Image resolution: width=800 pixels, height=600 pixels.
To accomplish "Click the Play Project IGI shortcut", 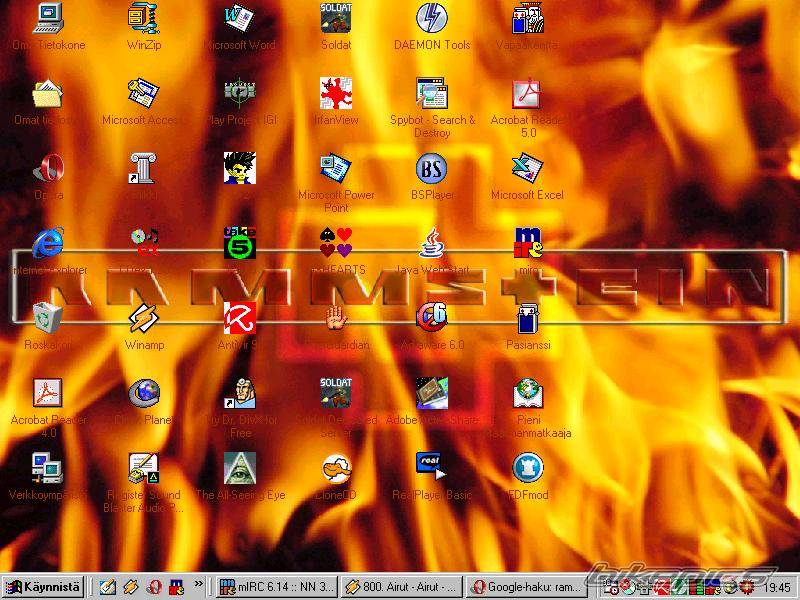I will (240, 93).
